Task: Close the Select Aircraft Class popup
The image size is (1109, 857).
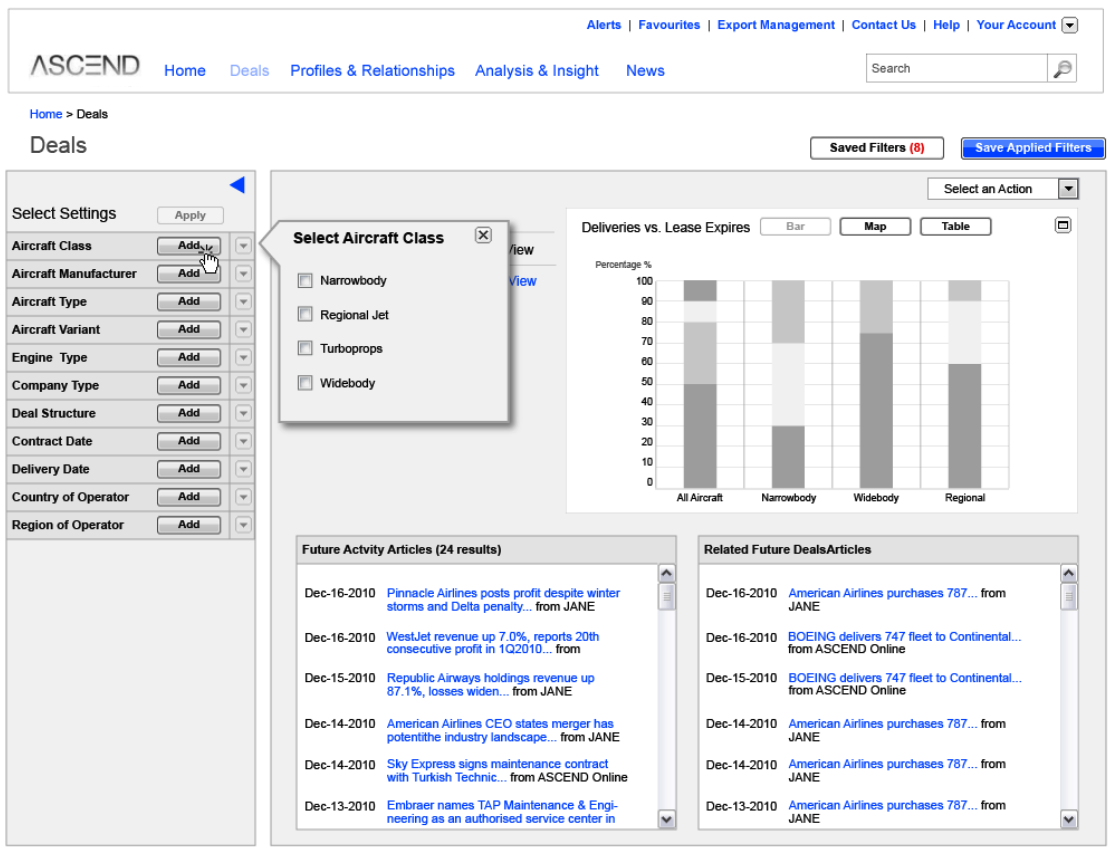Action: point(483,235)
